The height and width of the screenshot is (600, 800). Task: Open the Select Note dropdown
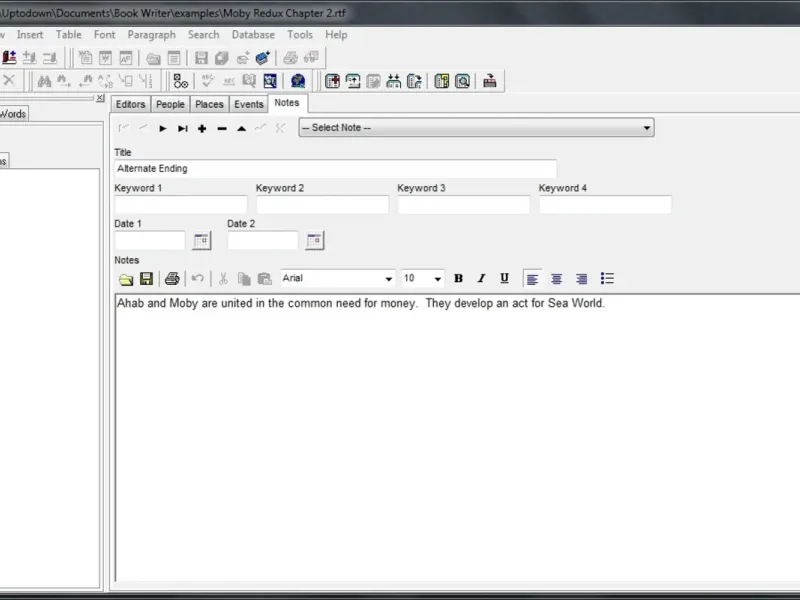click(646, 128)
